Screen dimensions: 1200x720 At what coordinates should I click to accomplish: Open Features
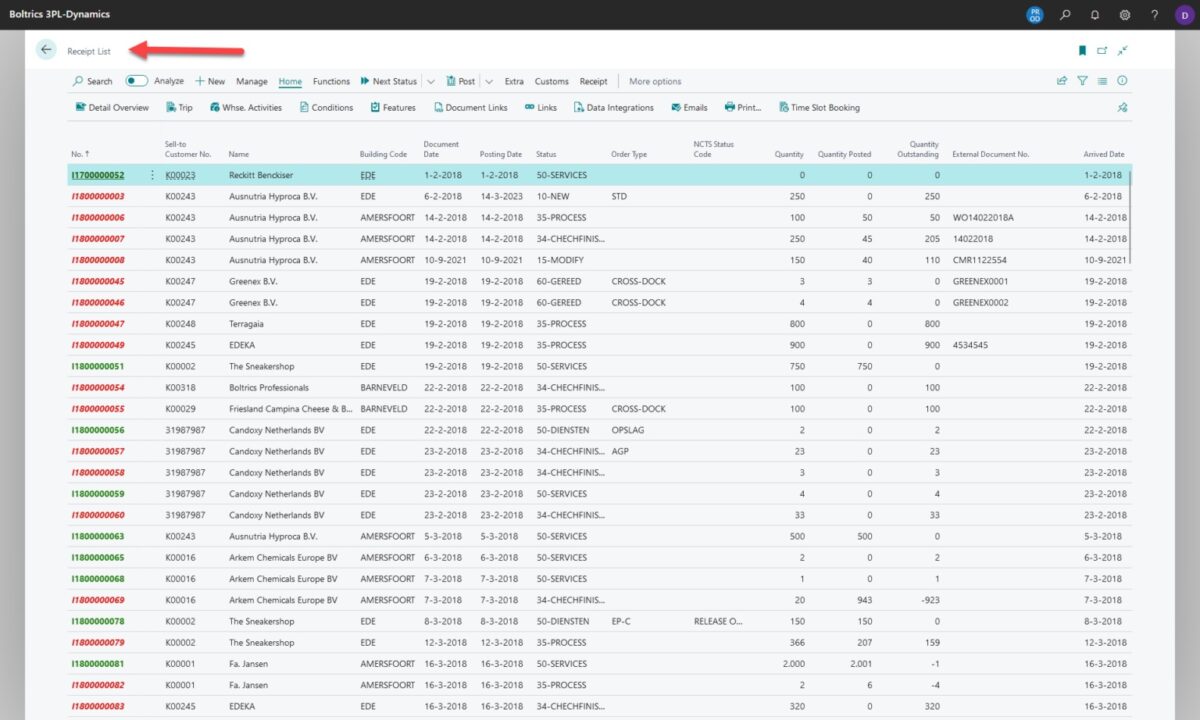click(392, 108)
